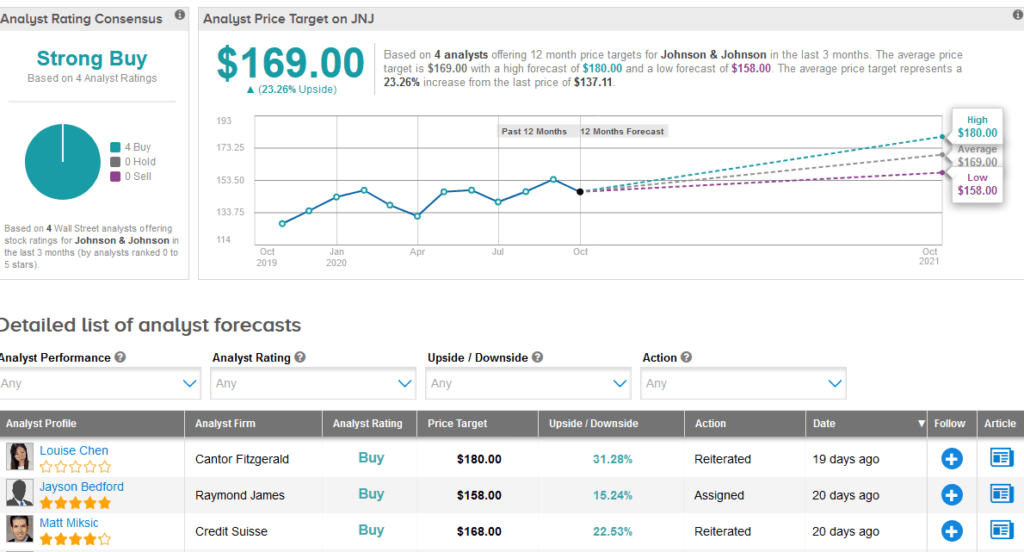Open article icon for Raymond James row
This screenshot has height=552, width=1024.
click(1000, 494)
